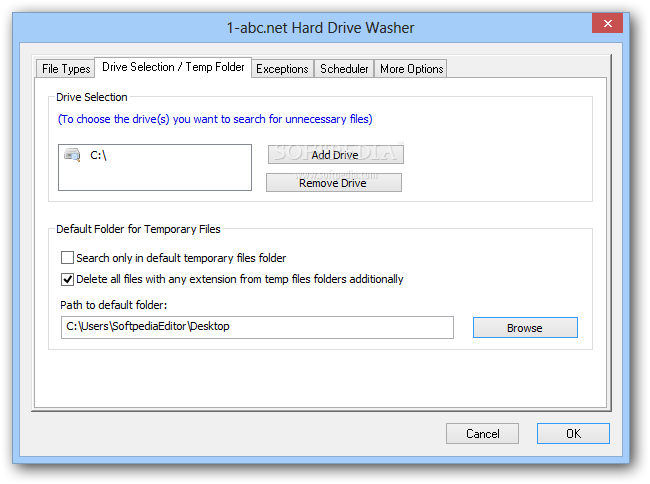This screenshot has height=484, width=650.
Task: Click the Add Drive button
Action: point(335,155)
